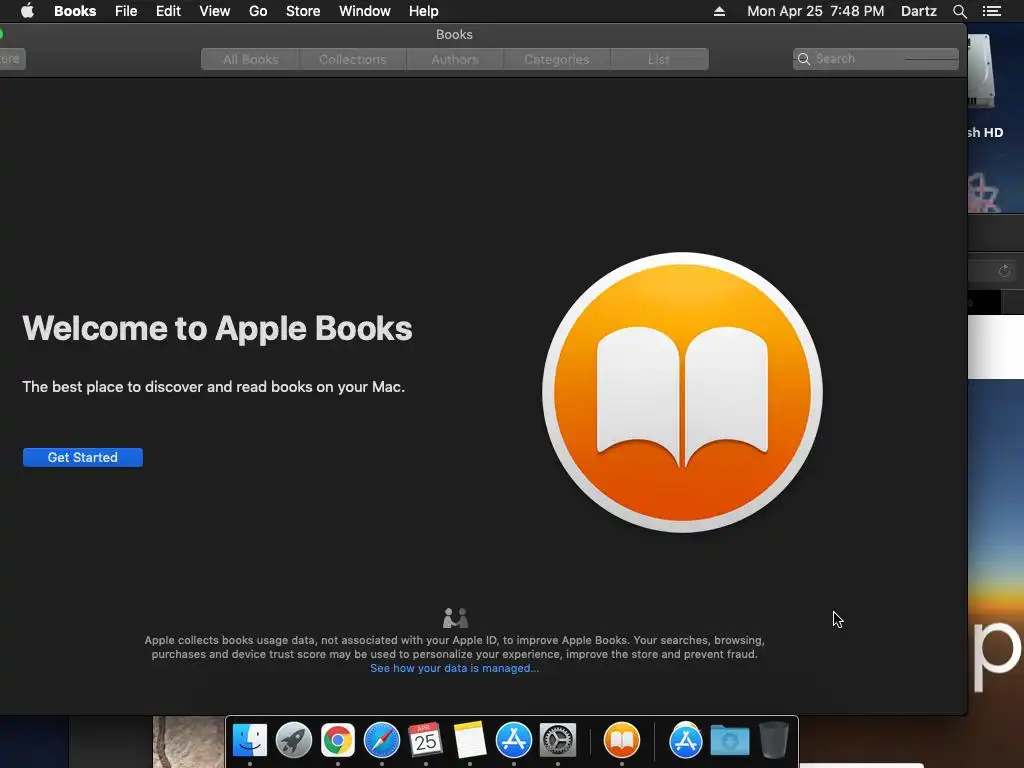Open Spotlight search magnifier icon
This screenshot has width=1024, height=768.
click(959, 11)
